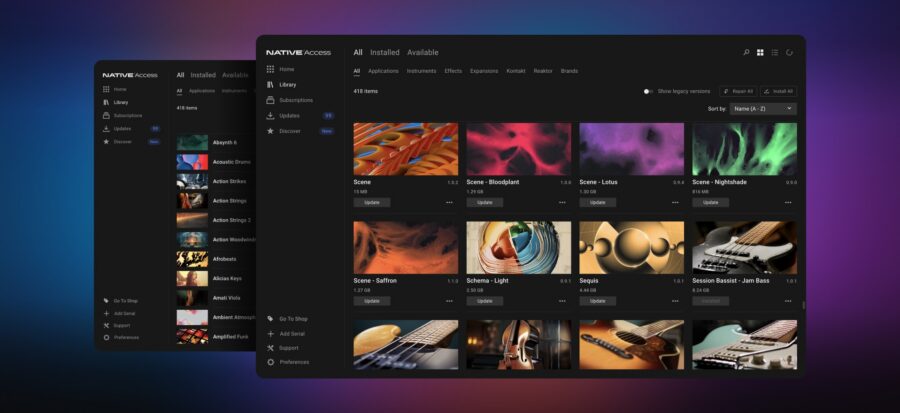Filter by Applications category

click(383, 71)
